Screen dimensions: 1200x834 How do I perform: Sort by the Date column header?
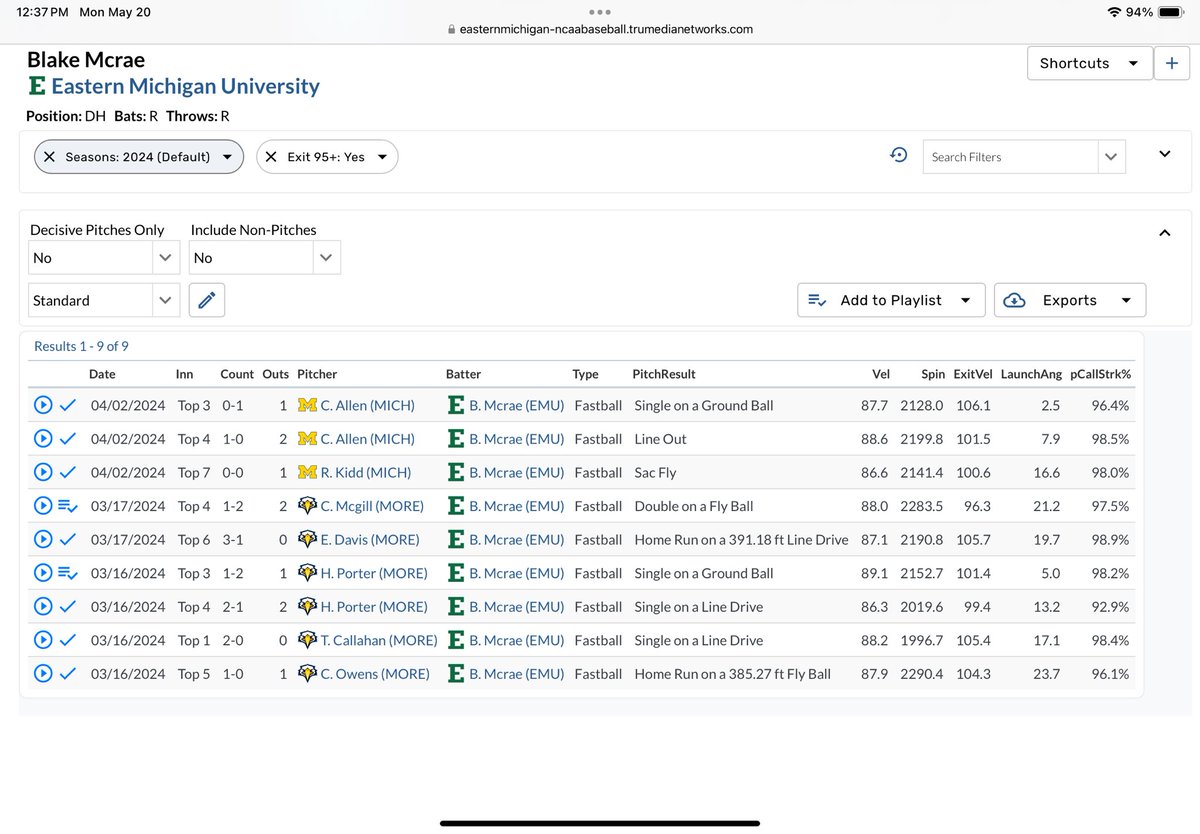tap(102, 374)
